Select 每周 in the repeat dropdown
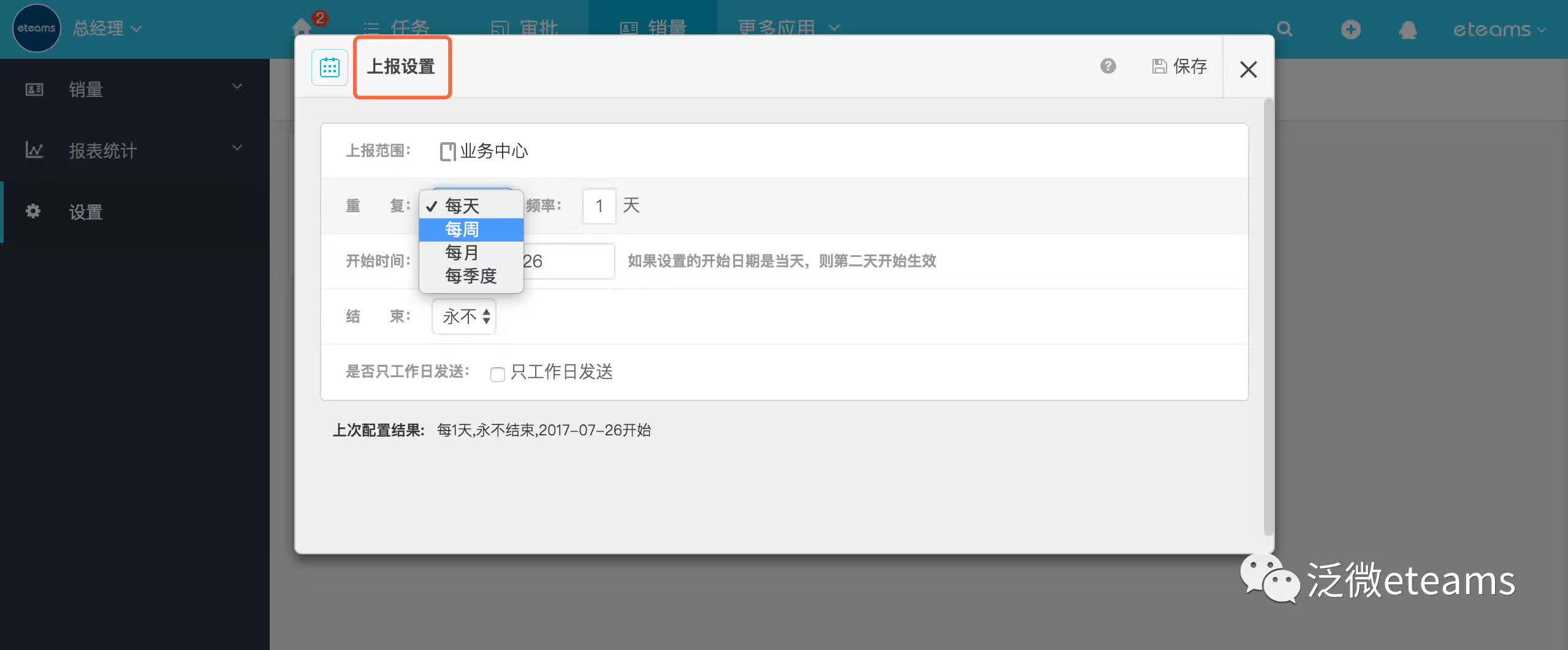 (x=462, y=229)
